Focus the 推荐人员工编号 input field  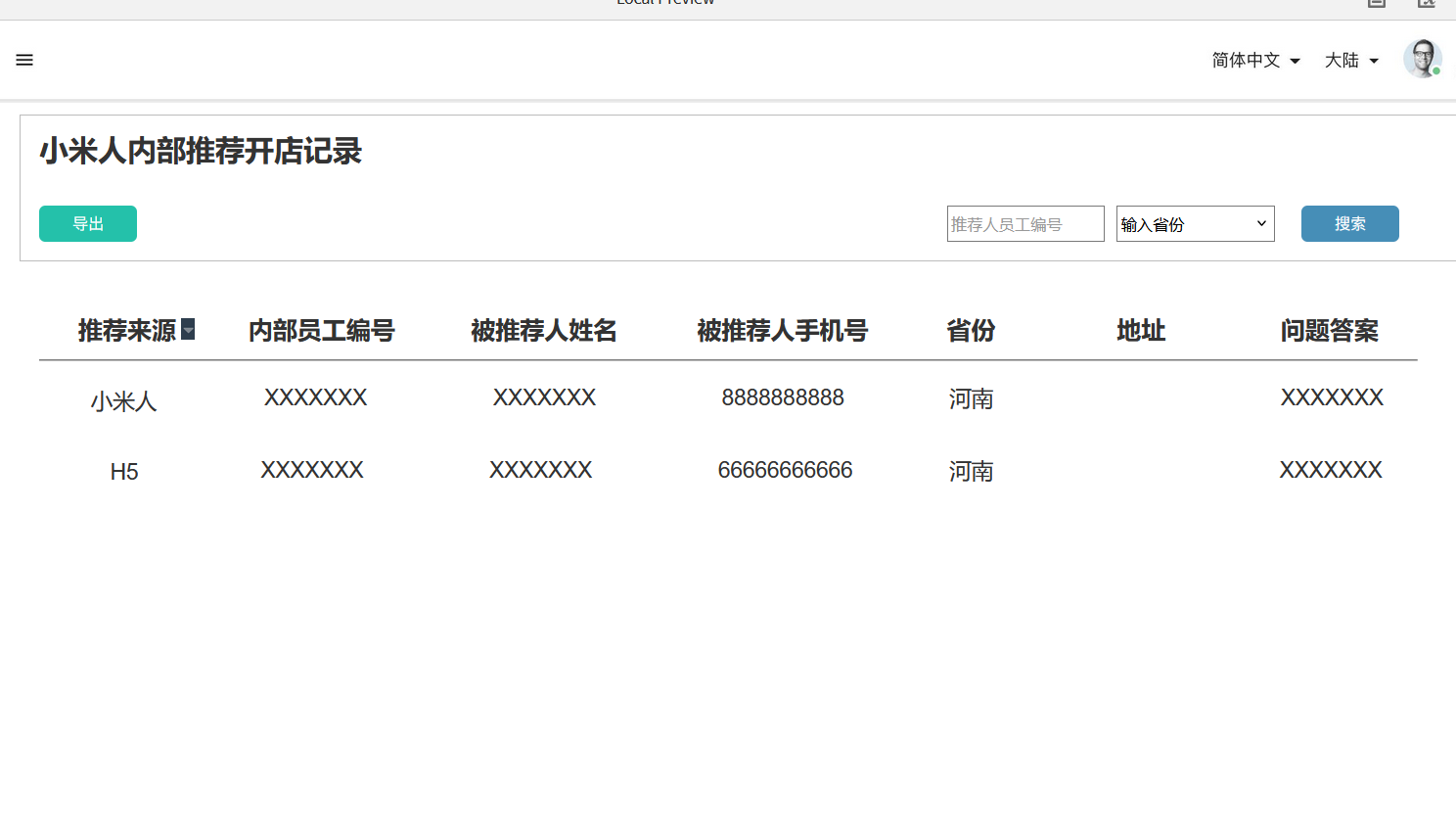1025,224
